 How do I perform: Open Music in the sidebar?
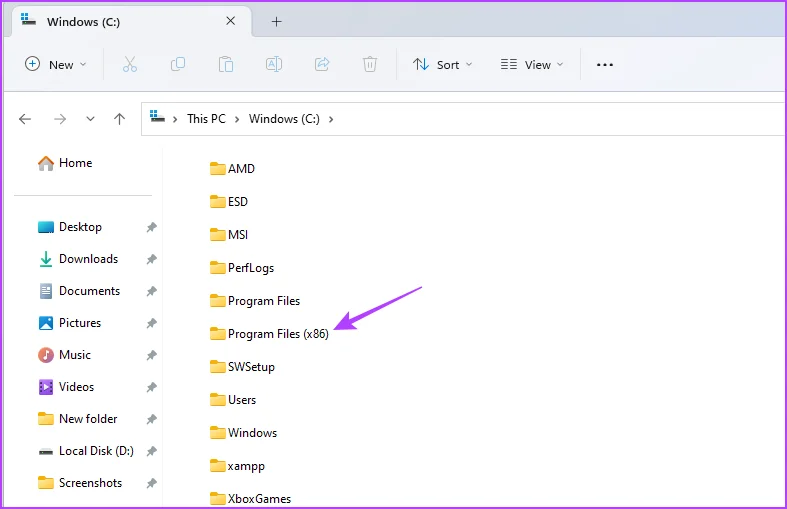point(65,355)
